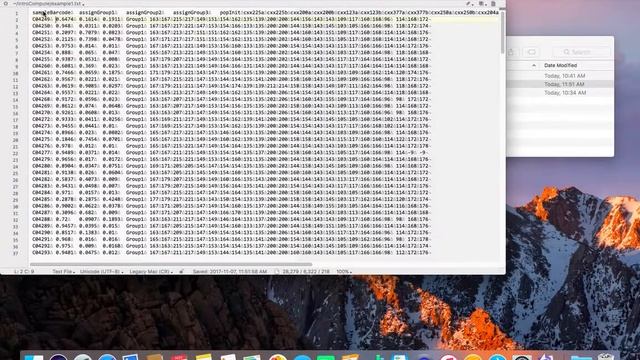Click the editor's horizontal scrollbar thumb

click(x=171, y=264)
